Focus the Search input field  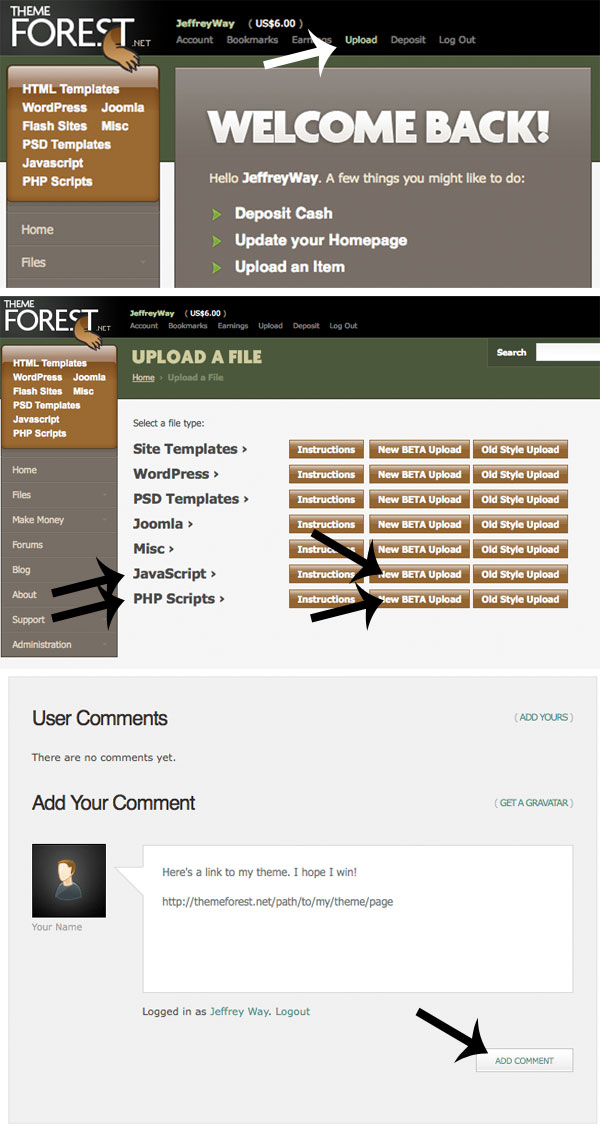568,352
